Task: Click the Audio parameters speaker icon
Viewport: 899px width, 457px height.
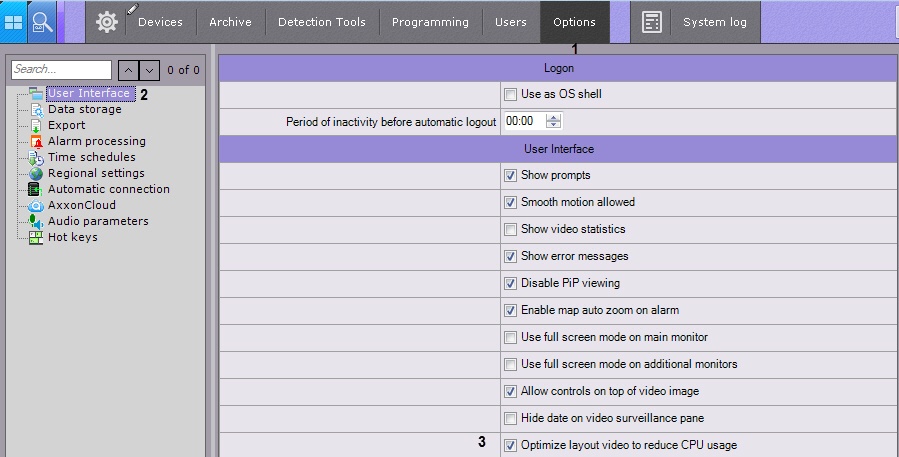Action: click(x=36, y=221)
